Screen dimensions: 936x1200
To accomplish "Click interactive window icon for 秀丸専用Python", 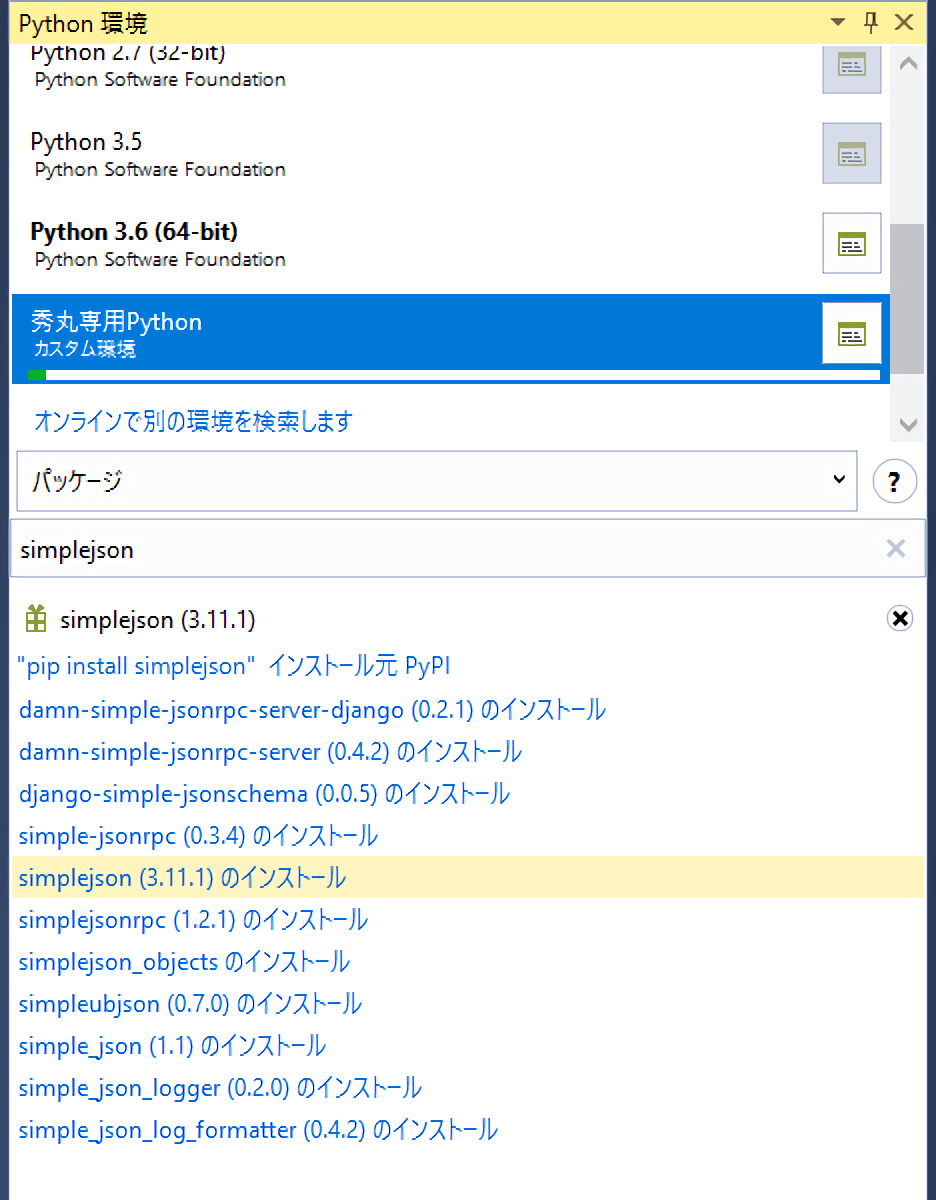I will [851, 333].
